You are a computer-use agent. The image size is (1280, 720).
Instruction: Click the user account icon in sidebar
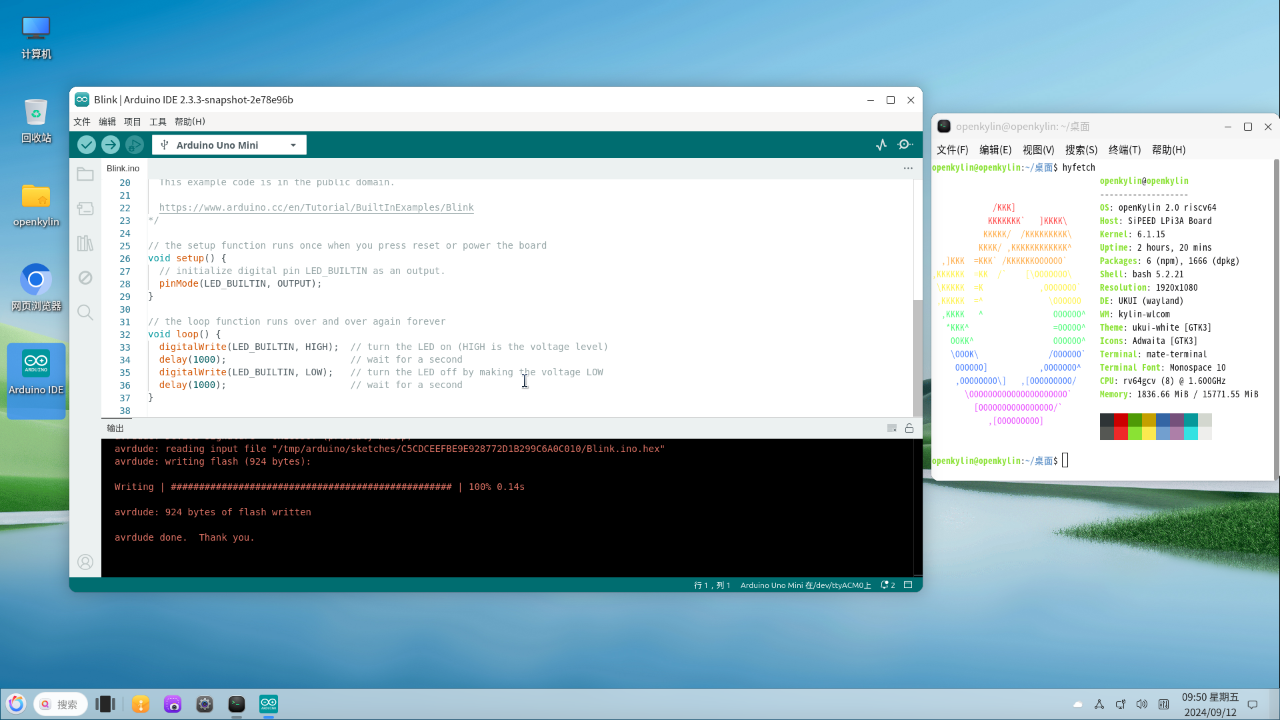click(85, 562)
